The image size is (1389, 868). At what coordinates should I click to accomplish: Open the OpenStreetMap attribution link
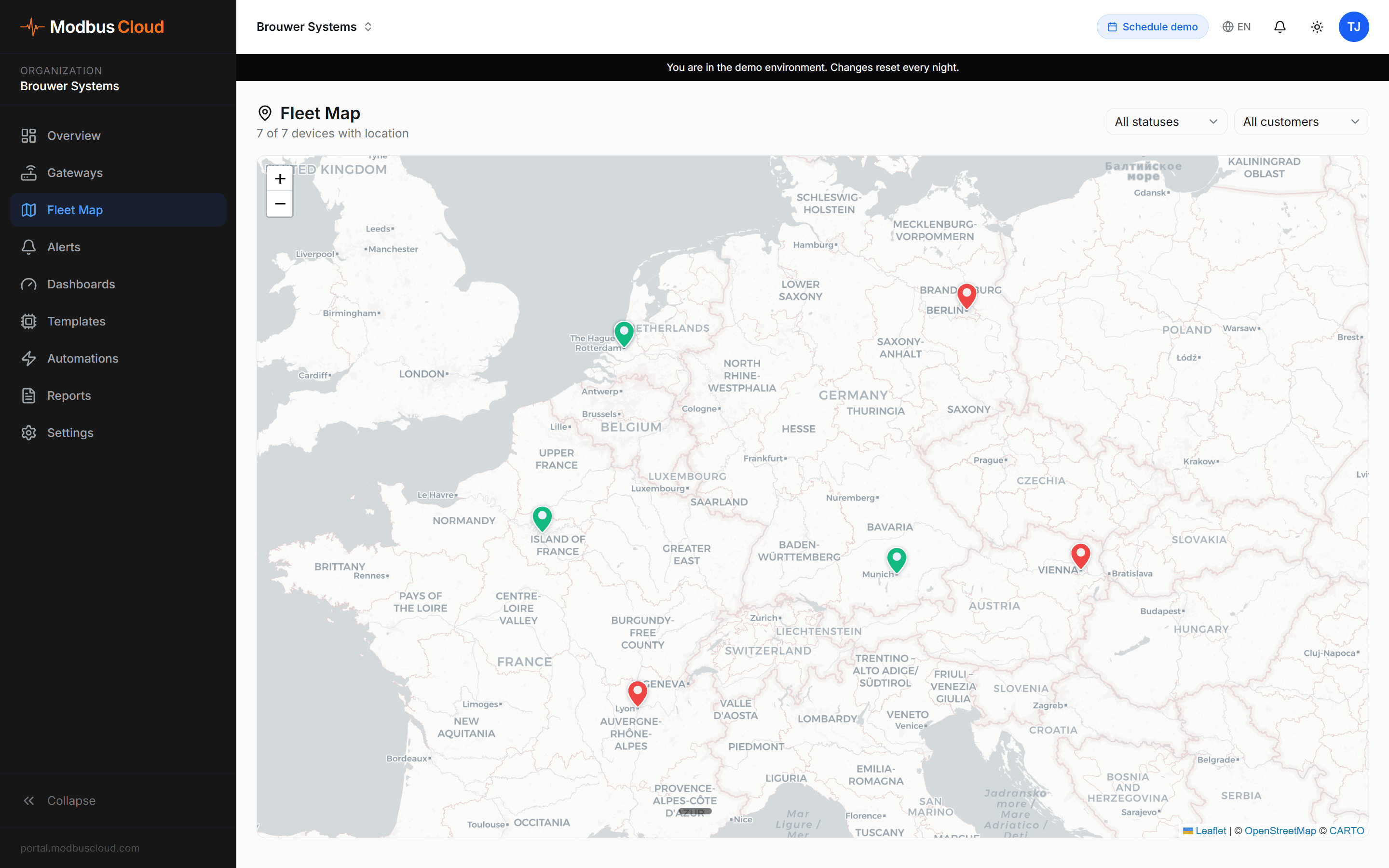(1280, 831)
